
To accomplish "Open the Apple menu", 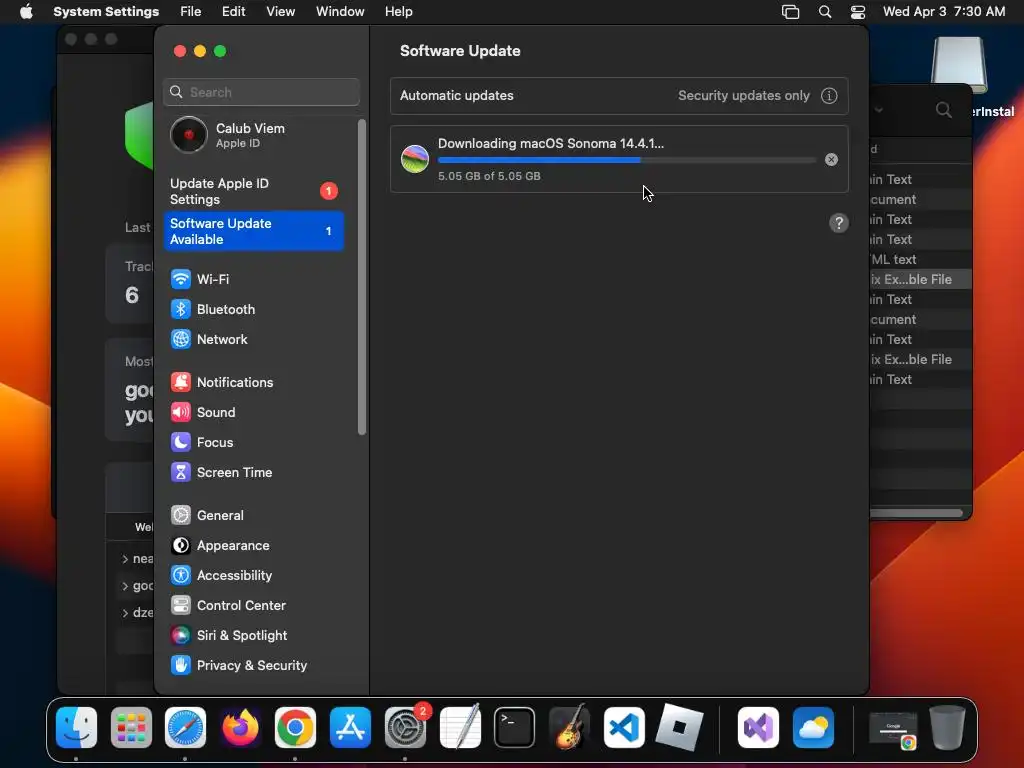I will tap(26, 11).
